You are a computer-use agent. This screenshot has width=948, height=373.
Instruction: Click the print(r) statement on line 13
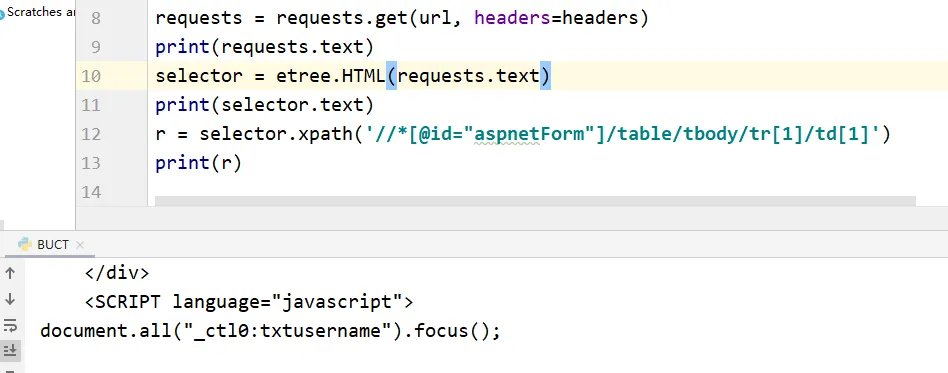198,163
